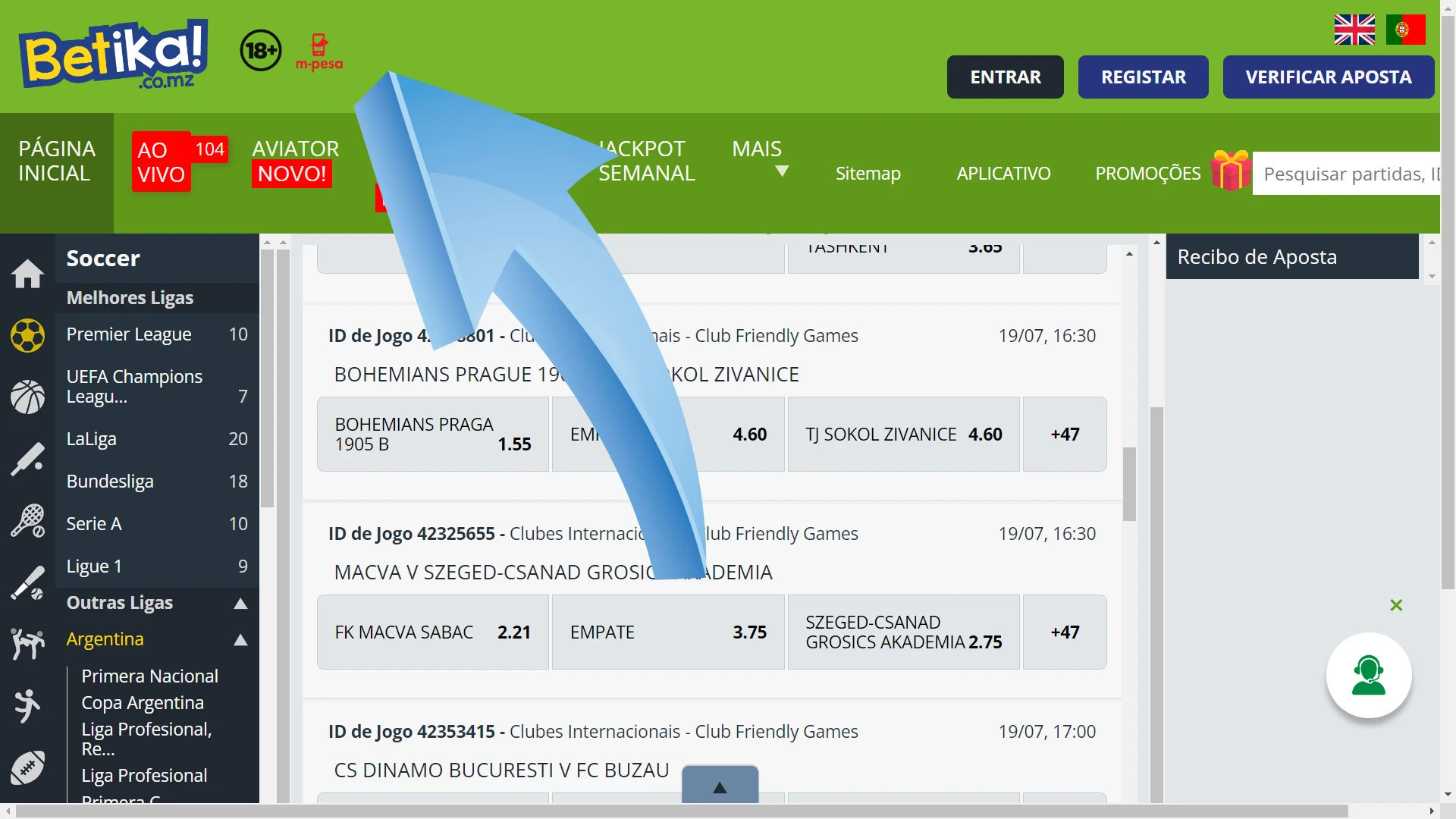1456x819 pixels.
Task: Click the 18+ age restriction icon
Action: [261, 51]
